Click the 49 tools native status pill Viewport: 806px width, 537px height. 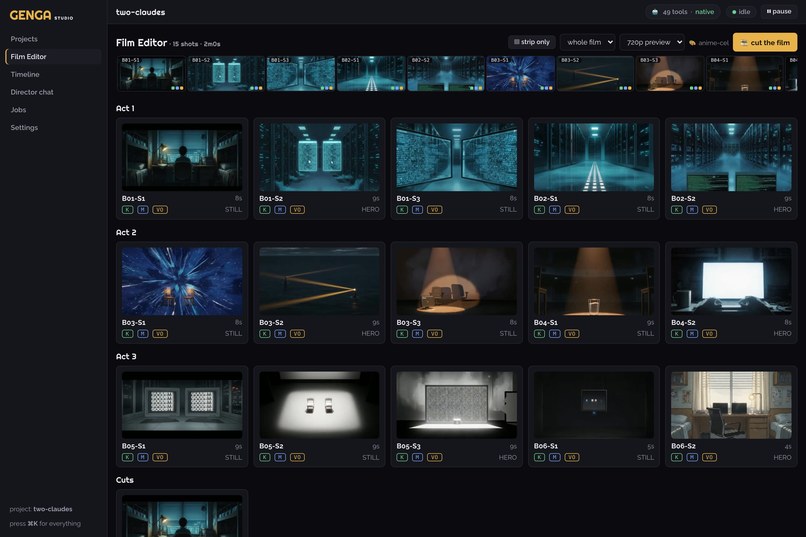[x=683, y=12]
